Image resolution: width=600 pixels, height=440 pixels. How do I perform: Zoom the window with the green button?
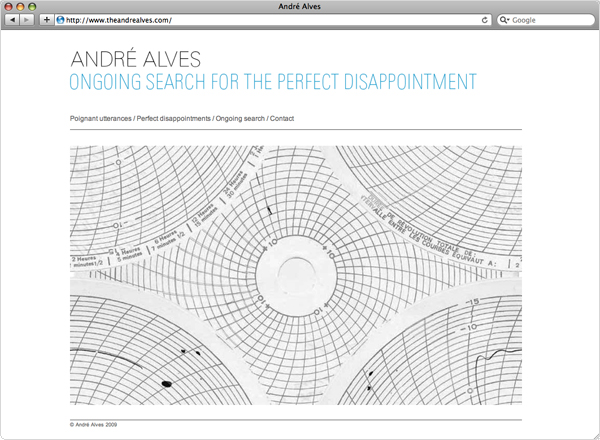tap(32, 7)
